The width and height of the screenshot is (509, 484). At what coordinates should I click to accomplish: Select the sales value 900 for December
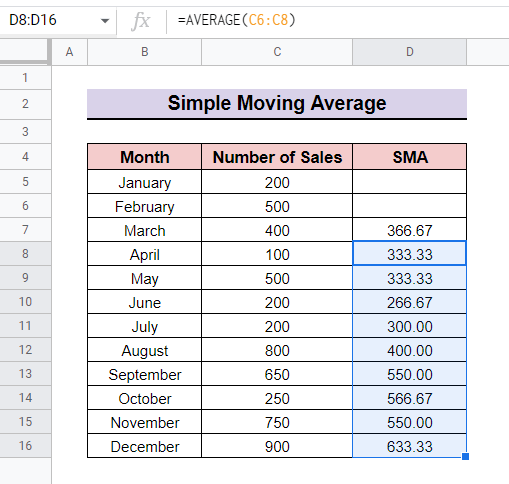point(277,446)
